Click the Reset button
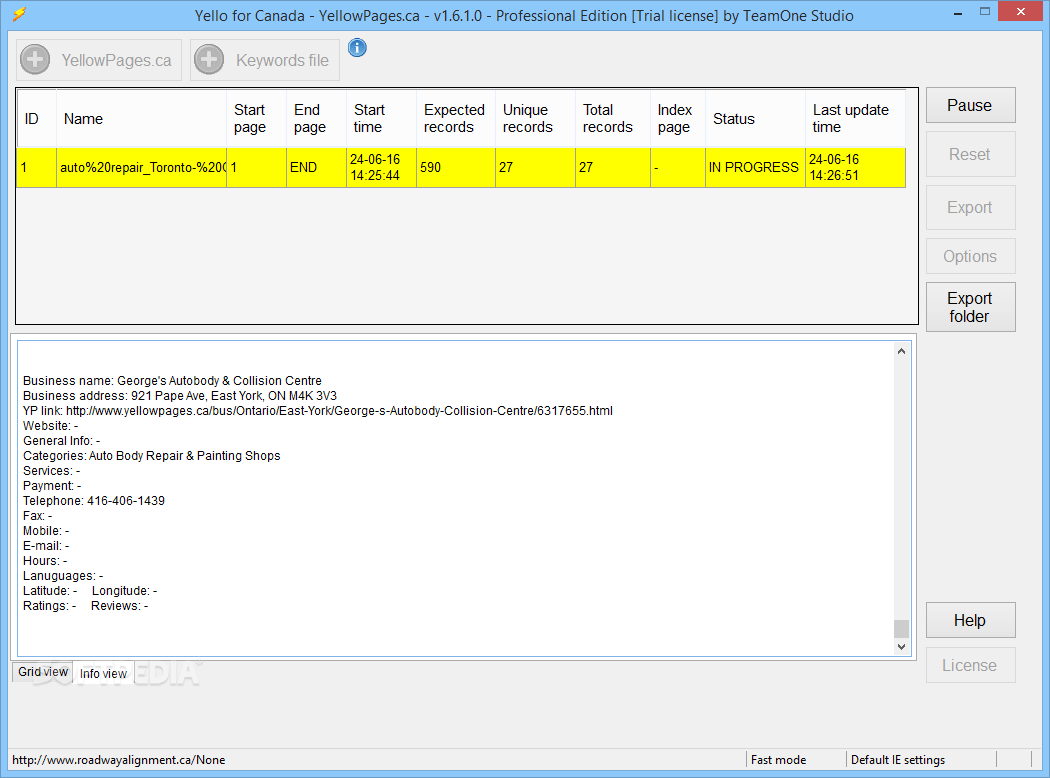 970,154
